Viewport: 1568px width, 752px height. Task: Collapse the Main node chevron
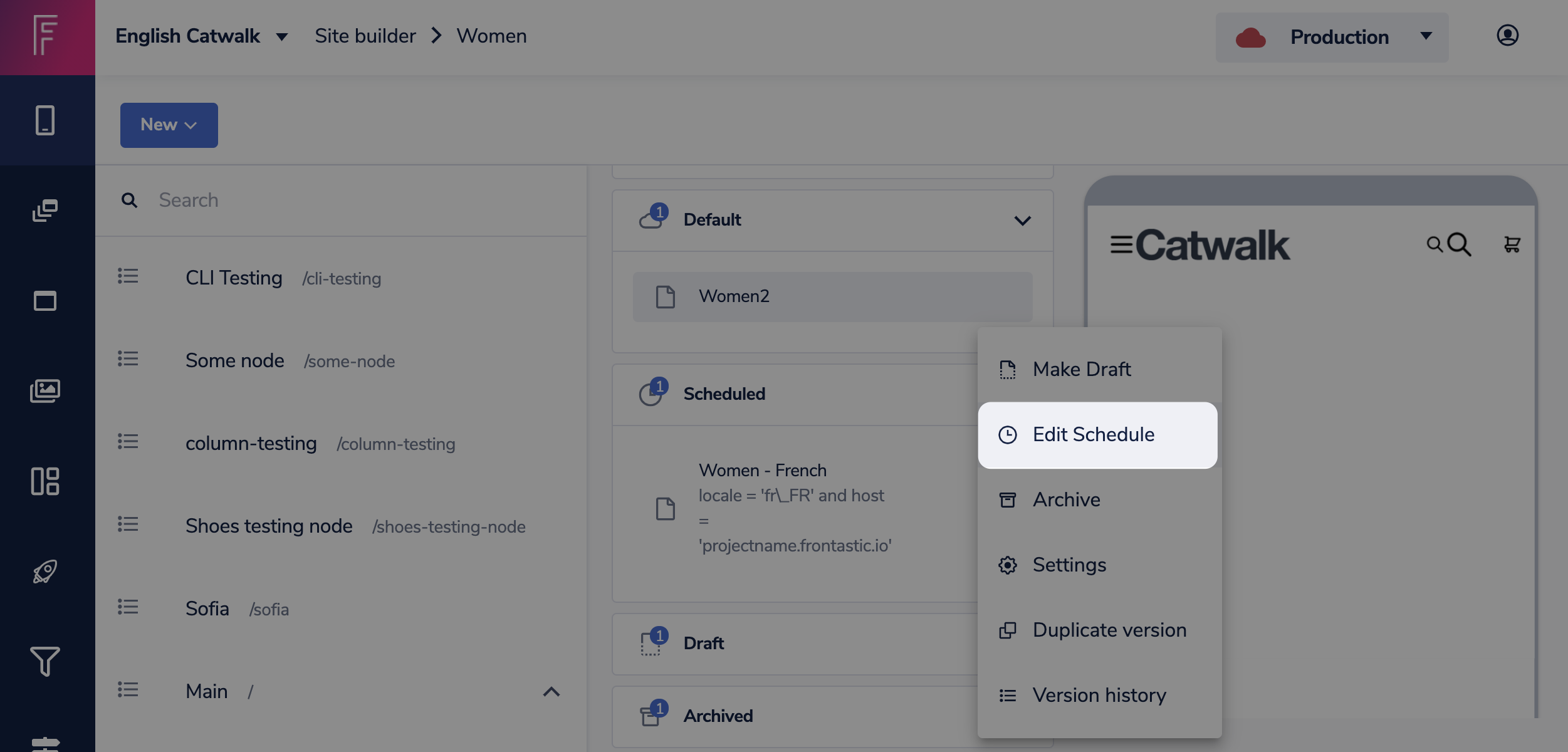551,692
